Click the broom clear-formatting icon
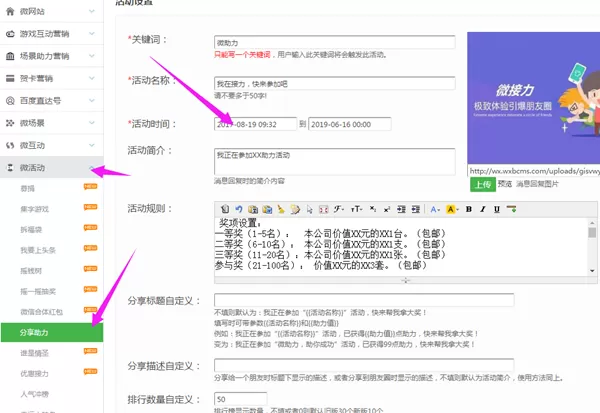The height and width of the screenshot is (413, 600). coord(281,209)
